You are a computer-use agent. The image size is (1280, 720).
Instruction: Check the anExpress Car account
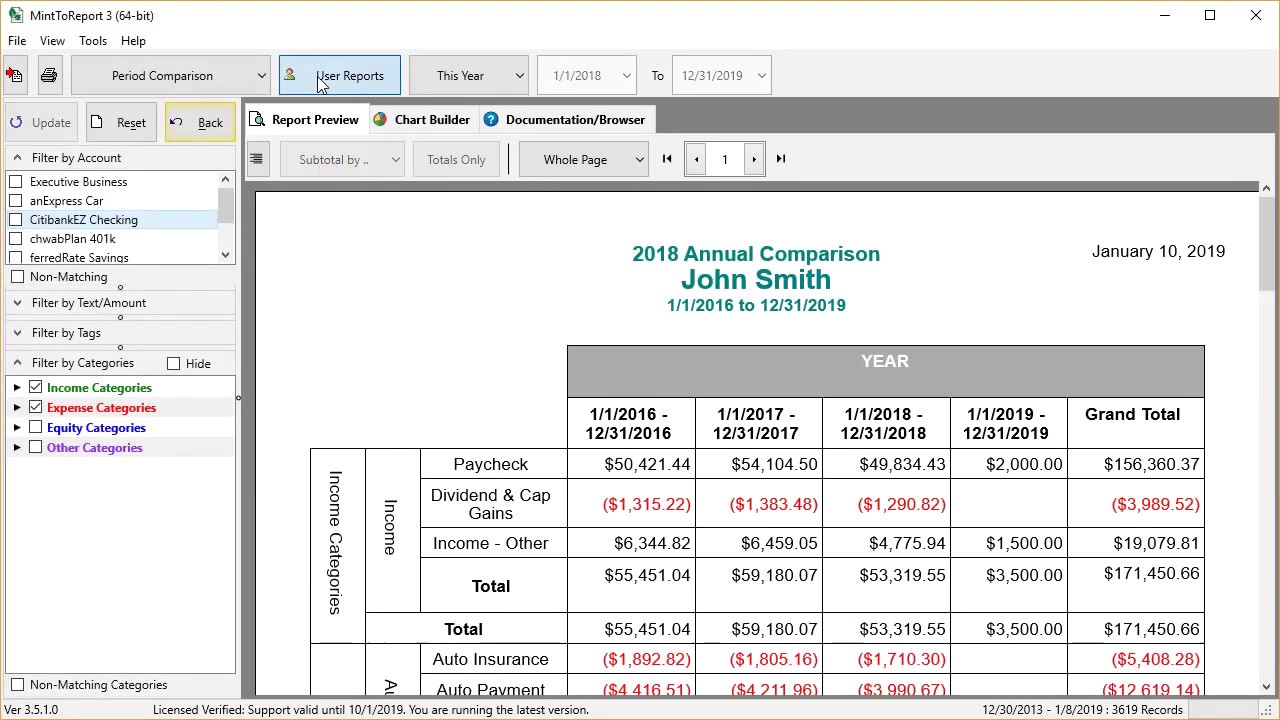(16, 201)
